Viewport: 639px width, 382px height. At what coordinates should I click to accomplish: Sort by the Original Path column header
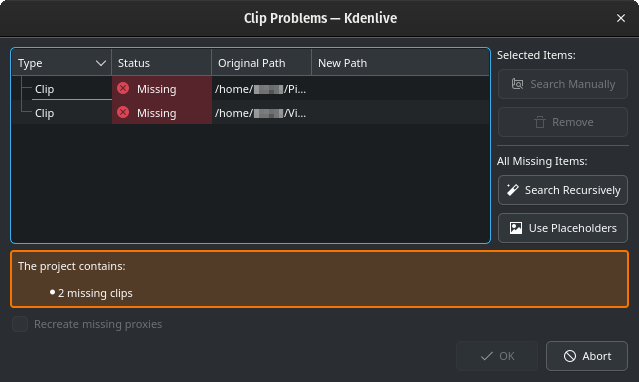click(x=261, y=63)
